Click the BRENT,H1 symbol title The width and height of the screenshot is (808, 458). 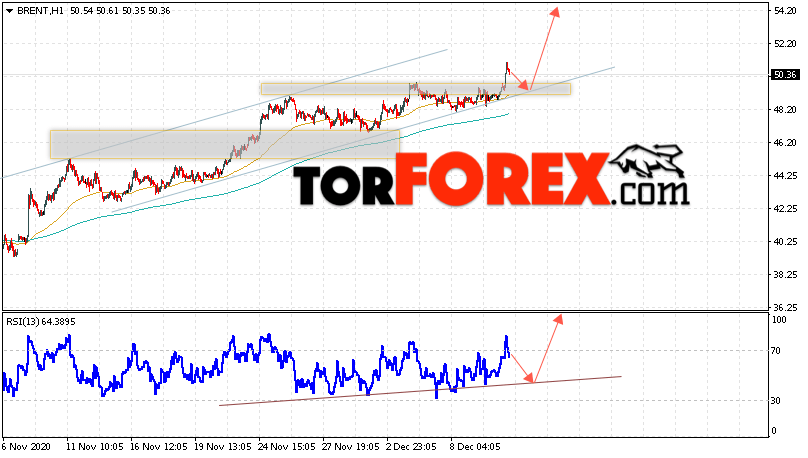(40, 11)
